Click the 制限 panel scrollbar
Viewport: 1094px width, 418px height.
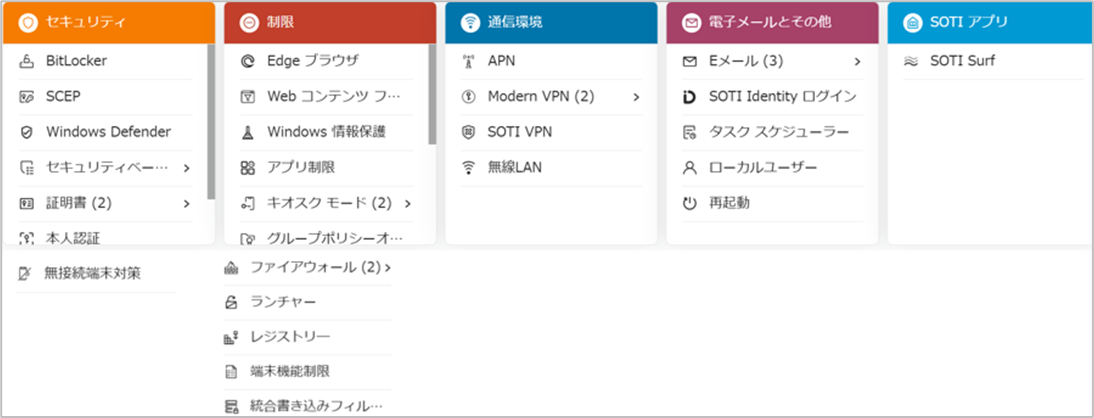432,94
